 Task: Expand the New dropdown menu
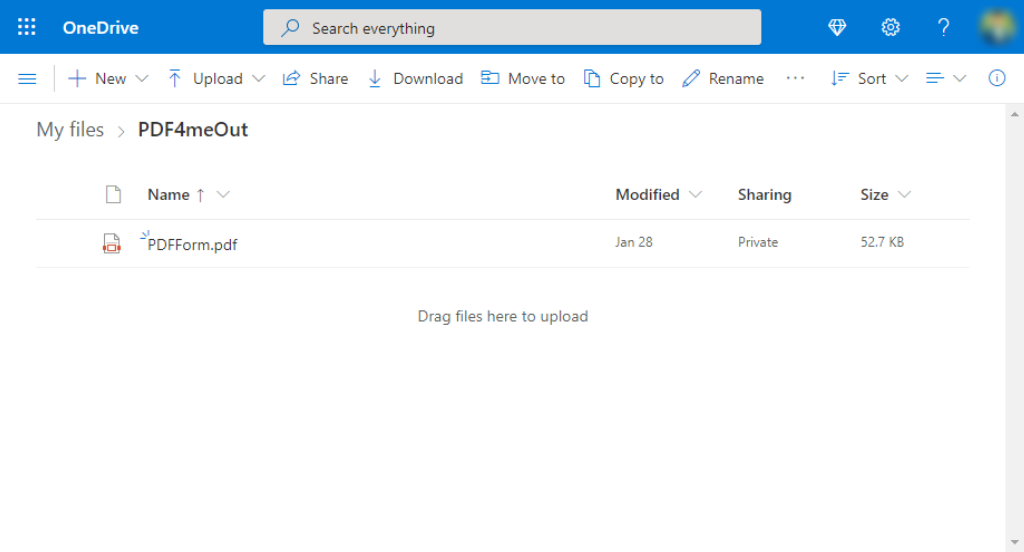108,78
